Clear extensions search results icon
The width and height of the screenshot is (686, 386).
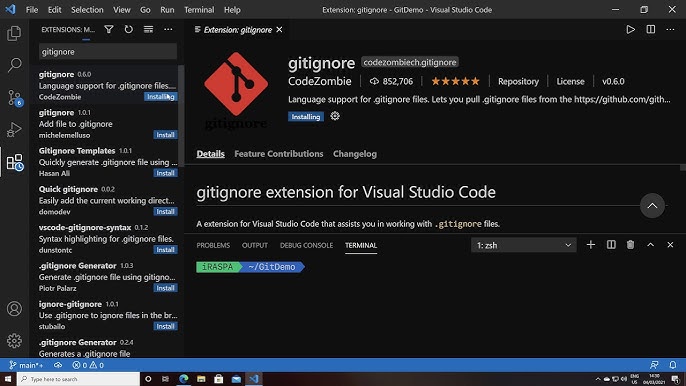(148, 29)
